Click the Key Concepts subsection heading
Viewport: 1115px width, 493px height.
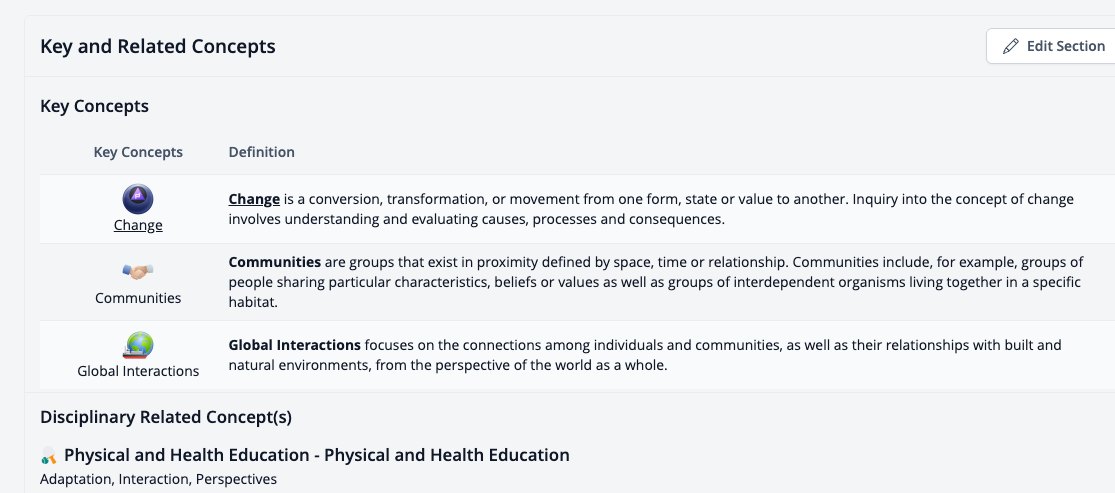click(95, 107)
